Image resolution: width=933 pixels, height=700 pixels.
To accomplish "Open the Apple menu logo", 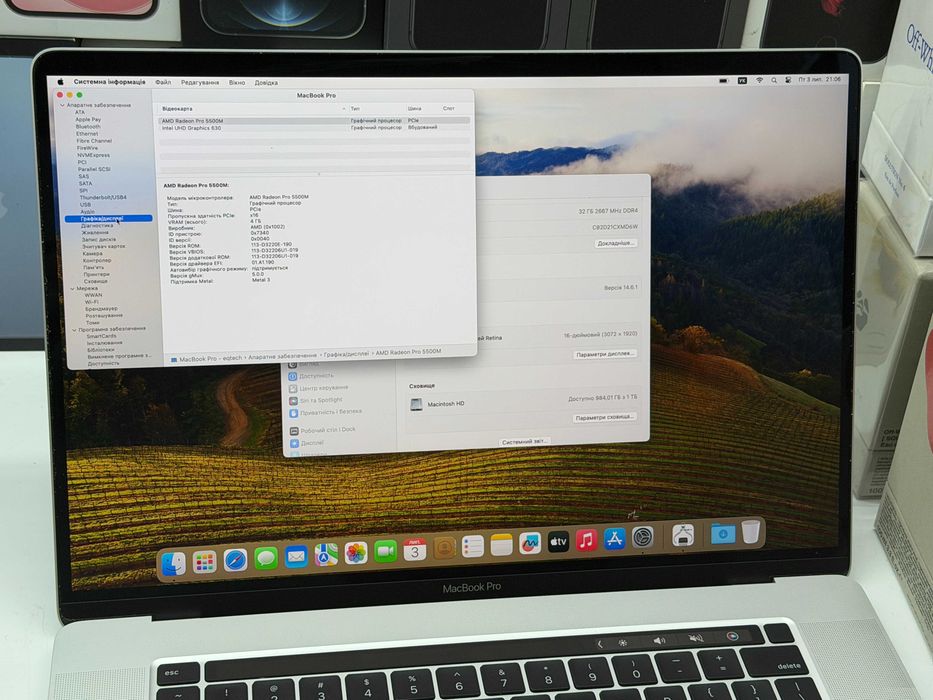I will (x=60, y=82).
